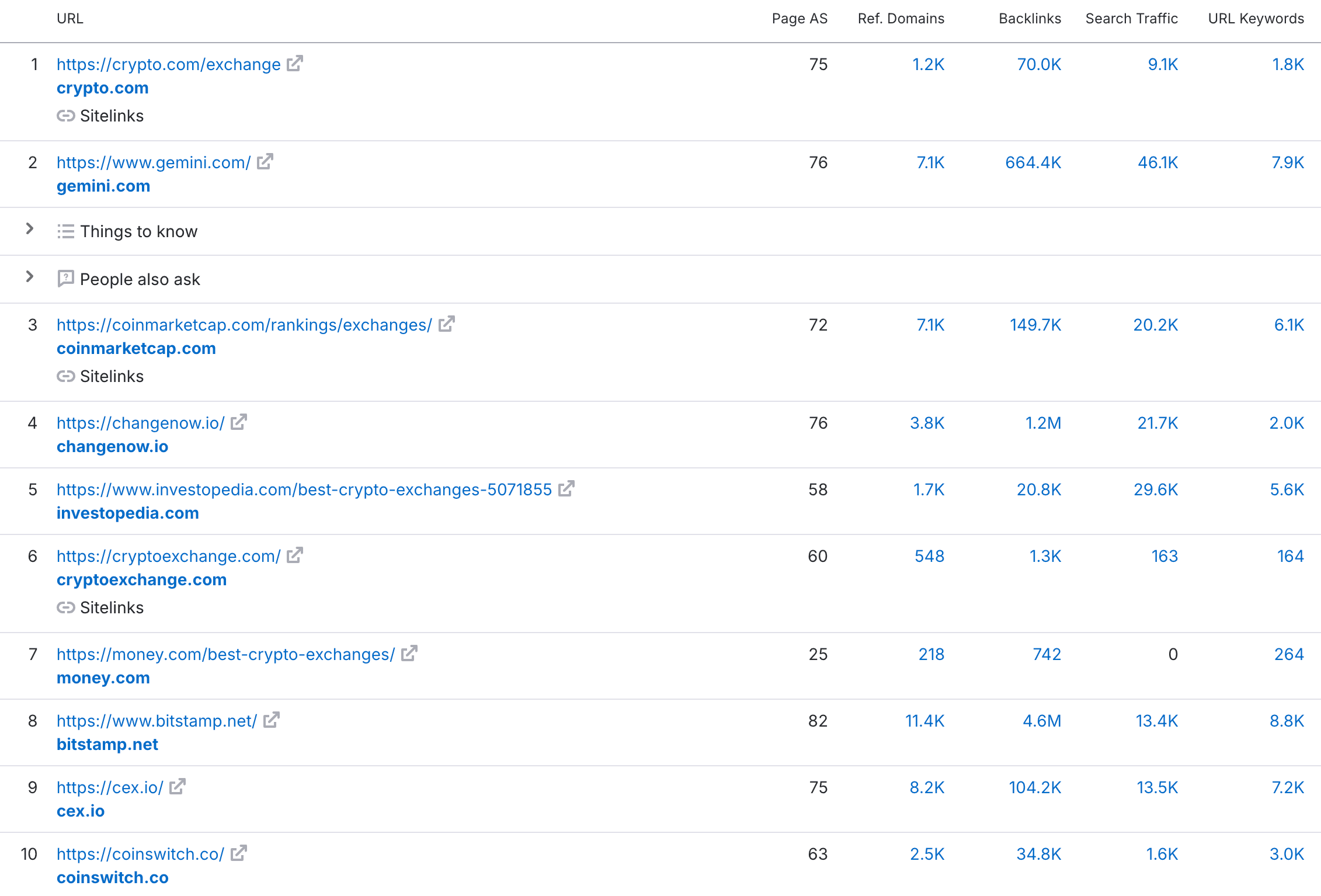Click 104.2K Backlinks for cex.io
The height and width of the screenshot is (896, 1321).
1035,787
